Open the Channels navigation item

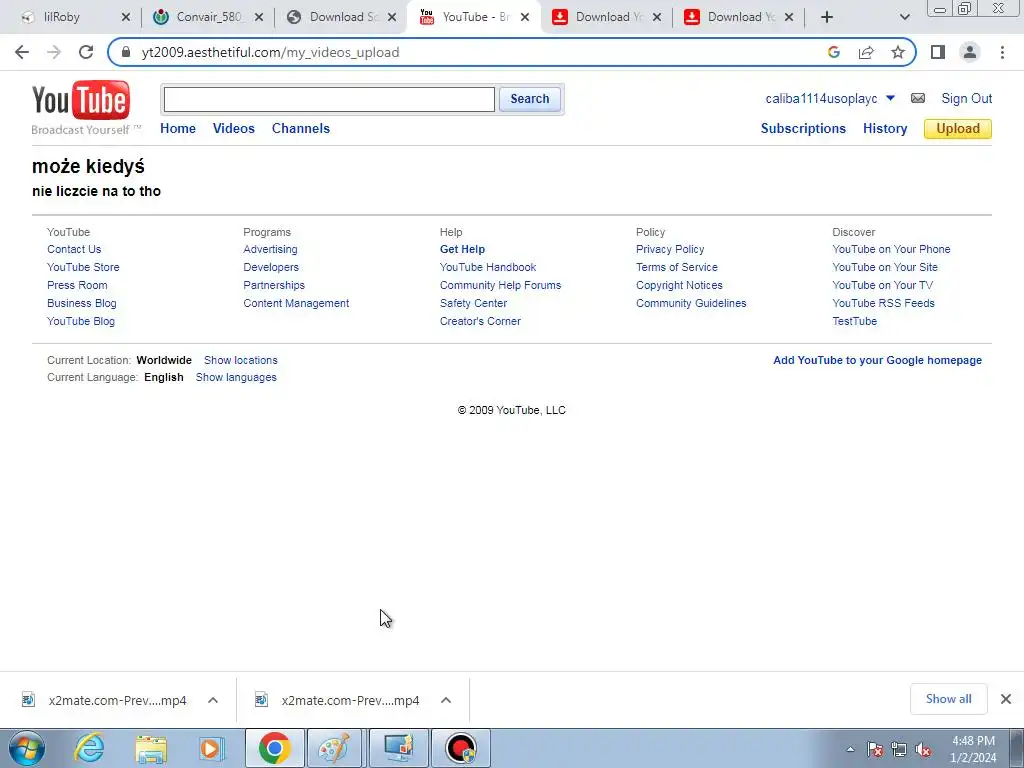(x=300, y=128)
